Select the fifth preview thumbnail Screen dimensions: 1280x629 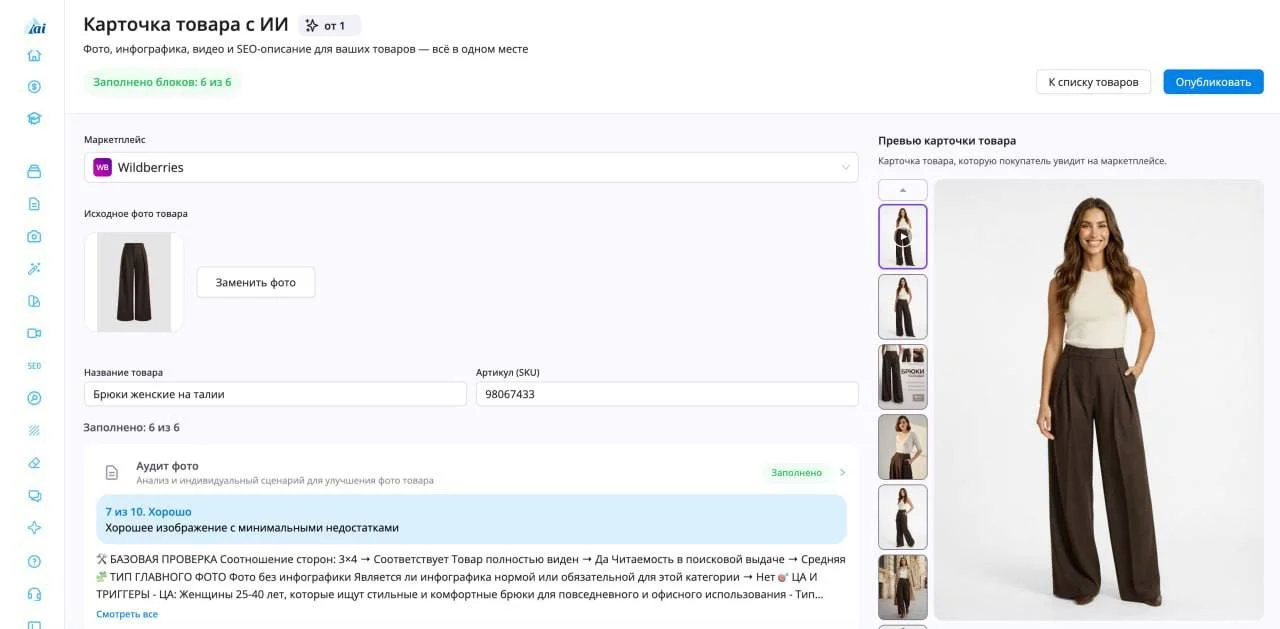click(x=903, y=517)
